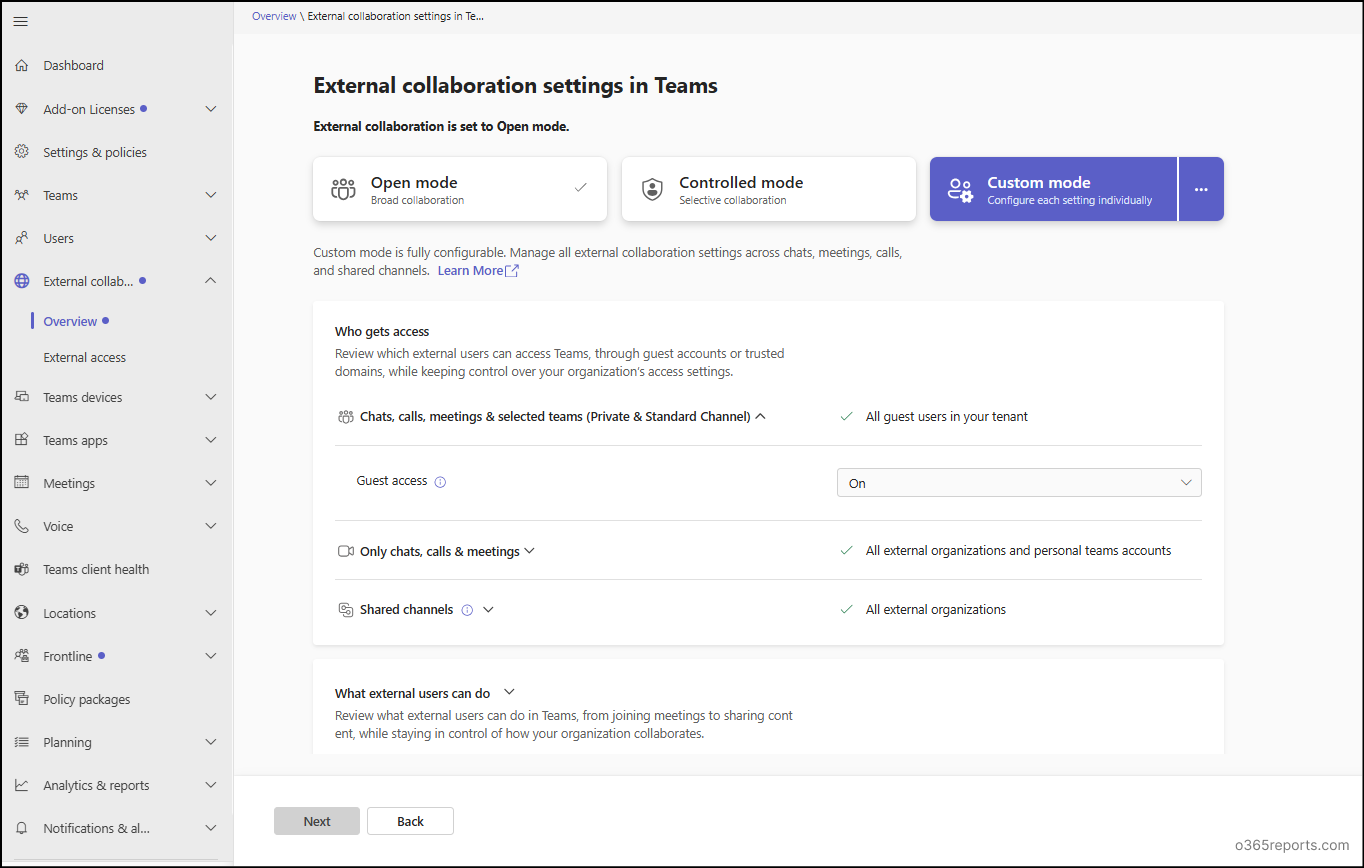Open the Learn More link
The image size is (1364, 868).
(x=478, y=271)
